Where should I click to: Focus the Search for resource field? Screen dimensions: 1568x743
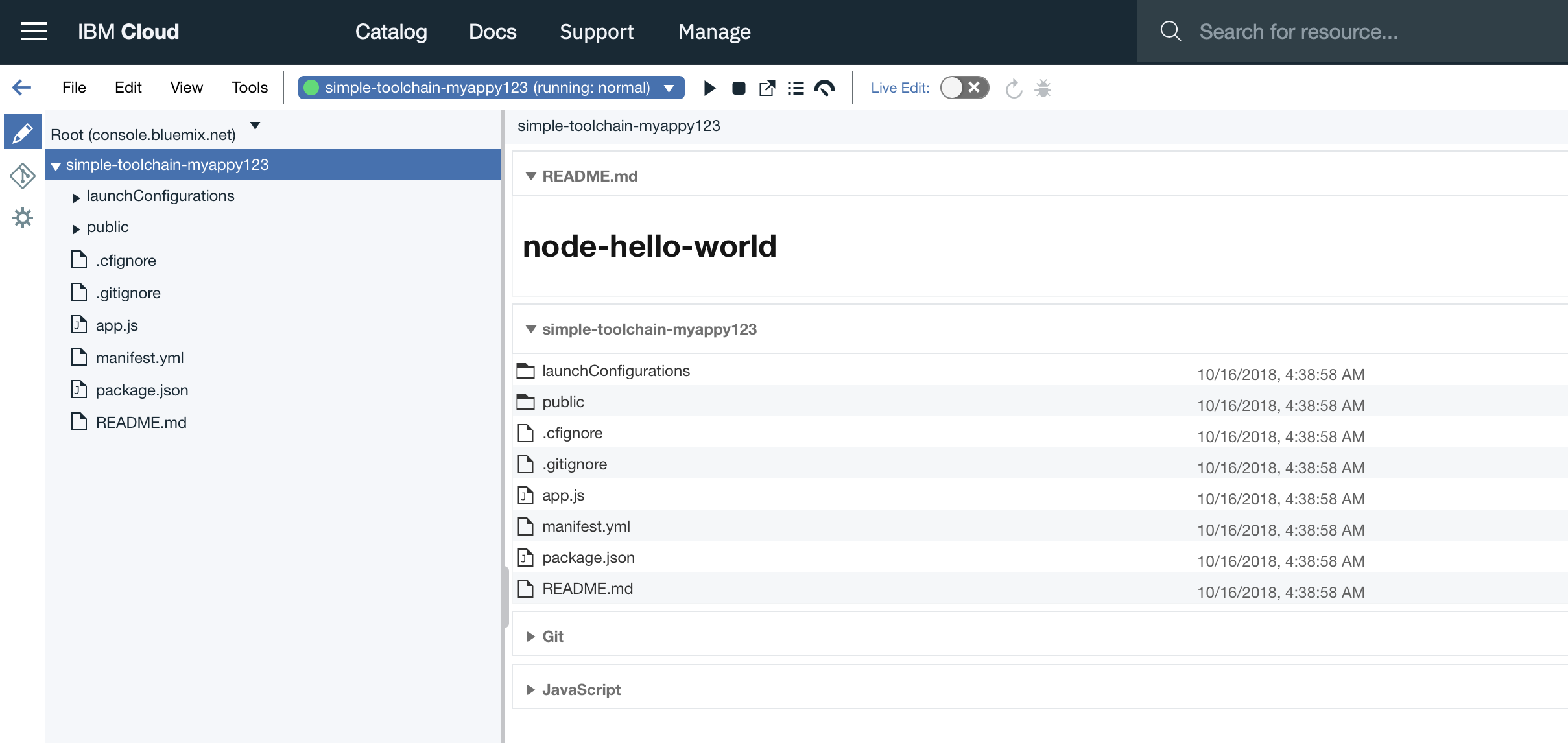tap(1352, 31)
